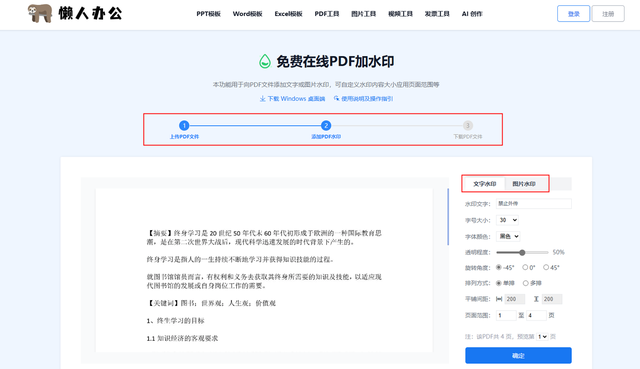This screenshot has height=369, width=640.
Task: Click the 【关键词】 line in the preview
Action: click(211, 303)
